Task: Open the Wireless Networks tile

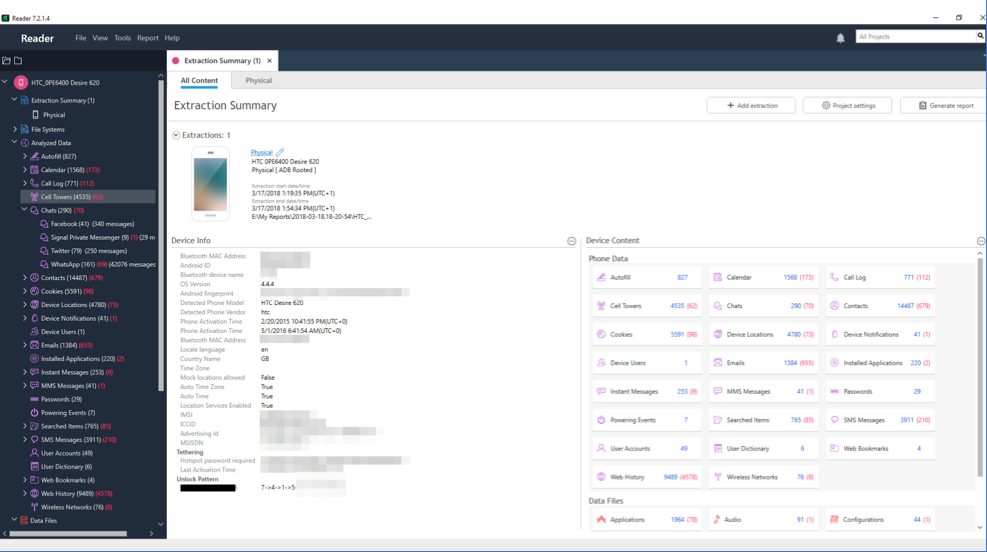Action: (x=764, y=477)
